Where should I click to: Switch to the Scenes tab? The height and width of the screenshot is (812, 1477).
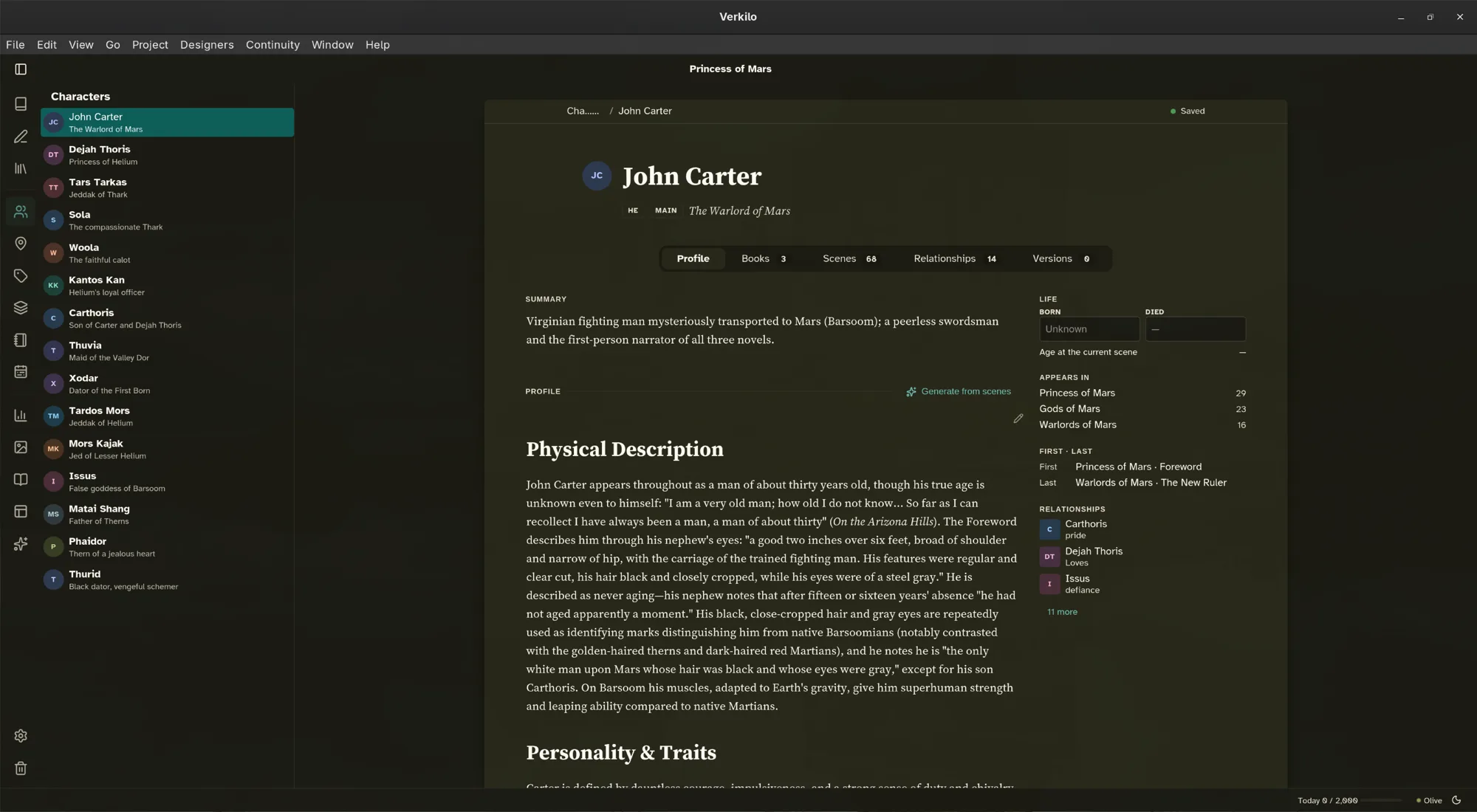point(849,259)
